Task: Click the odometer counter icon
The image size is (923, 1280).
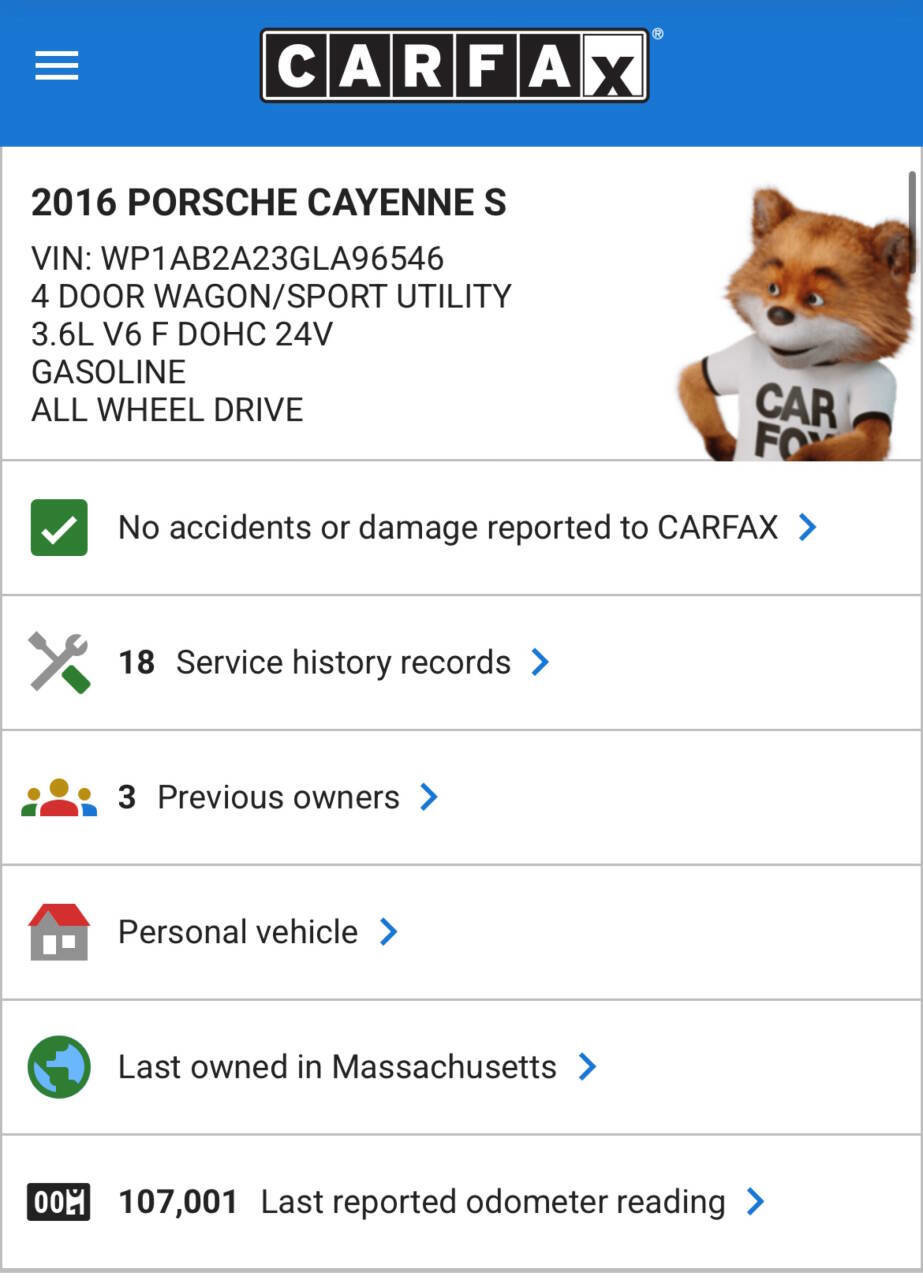Action: point(59,1202)
